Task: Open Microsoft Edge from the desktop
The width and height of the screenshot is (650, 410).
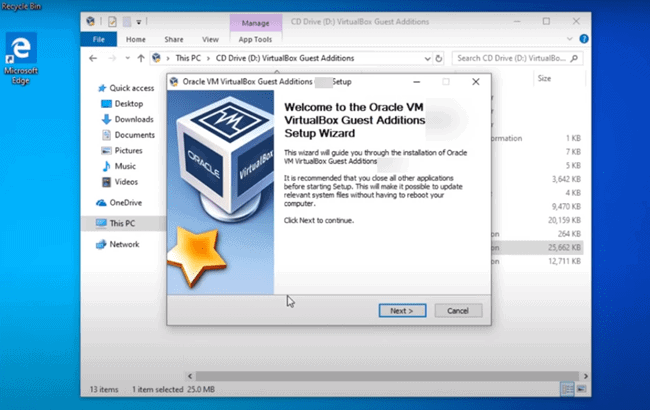Action: pos(21,53)
